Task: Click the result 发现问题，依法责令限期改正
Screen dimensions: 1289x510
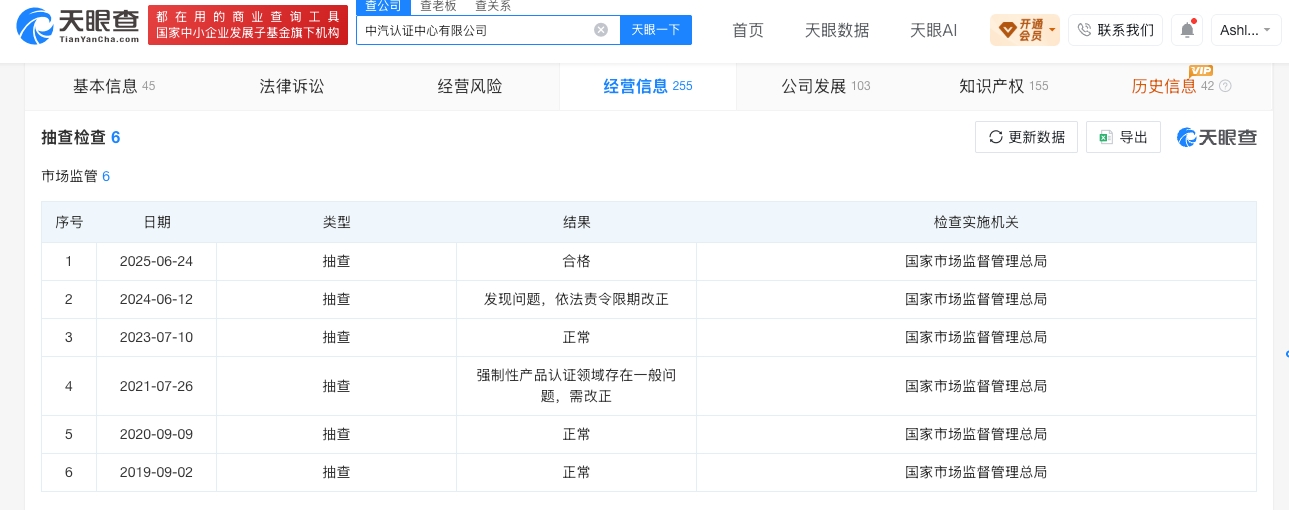Action: pyautogui.click(x=576, y=299)
